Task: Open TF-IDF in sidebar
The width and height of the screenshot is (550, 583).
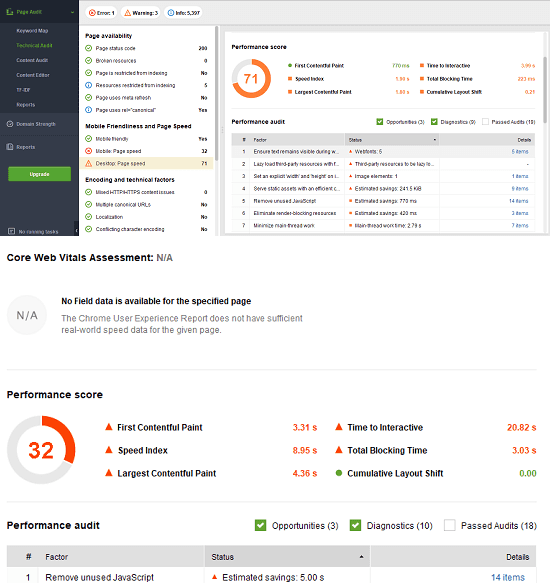Action: pos(23,90)
